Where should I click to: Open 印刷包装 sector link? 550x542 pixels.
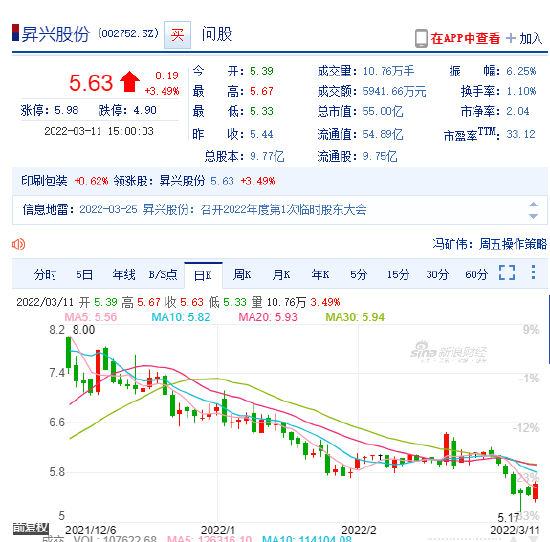[44, 181]
